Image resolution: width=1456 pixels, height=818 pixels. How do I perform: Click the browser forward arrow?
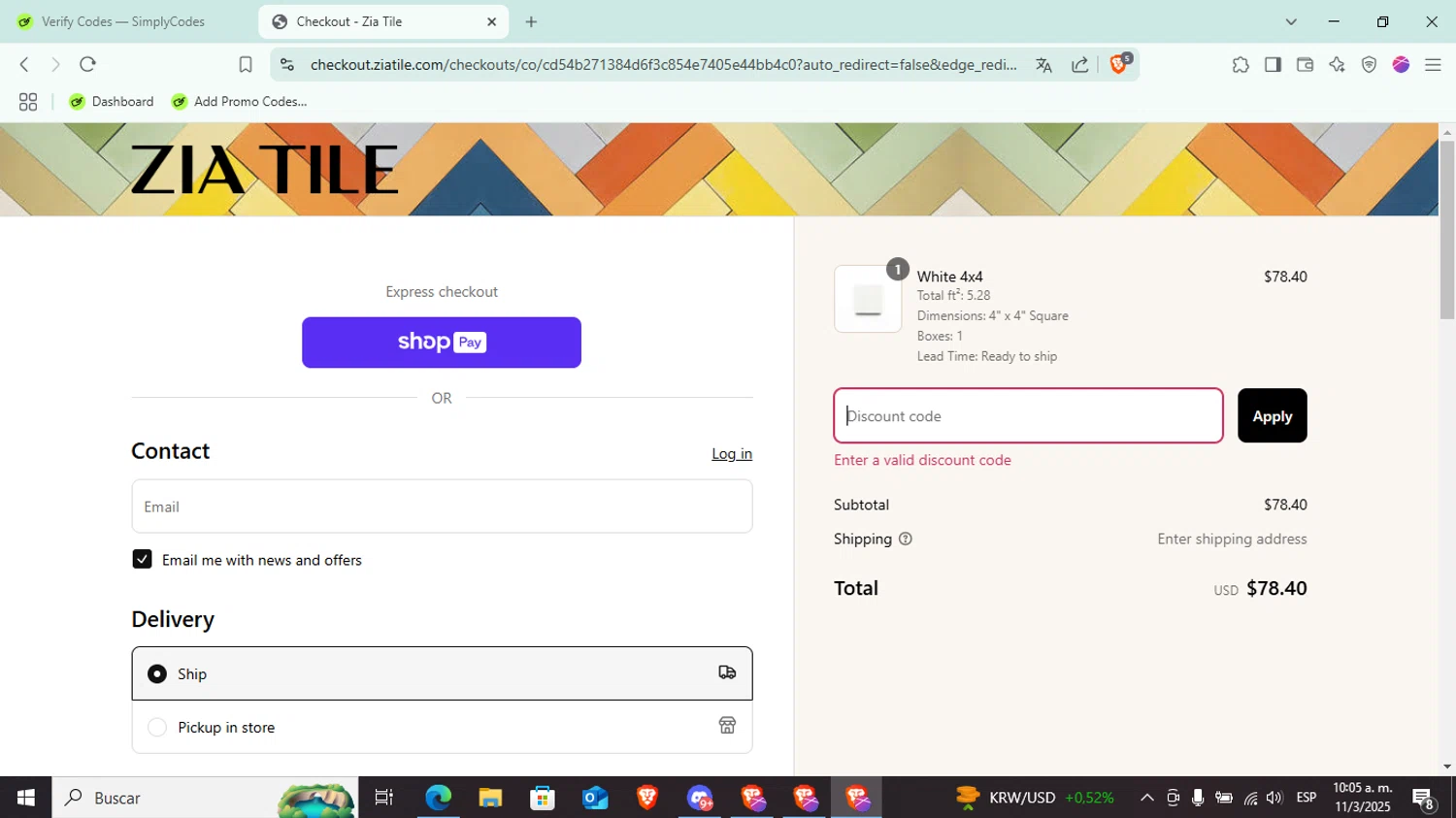(55, 64)
